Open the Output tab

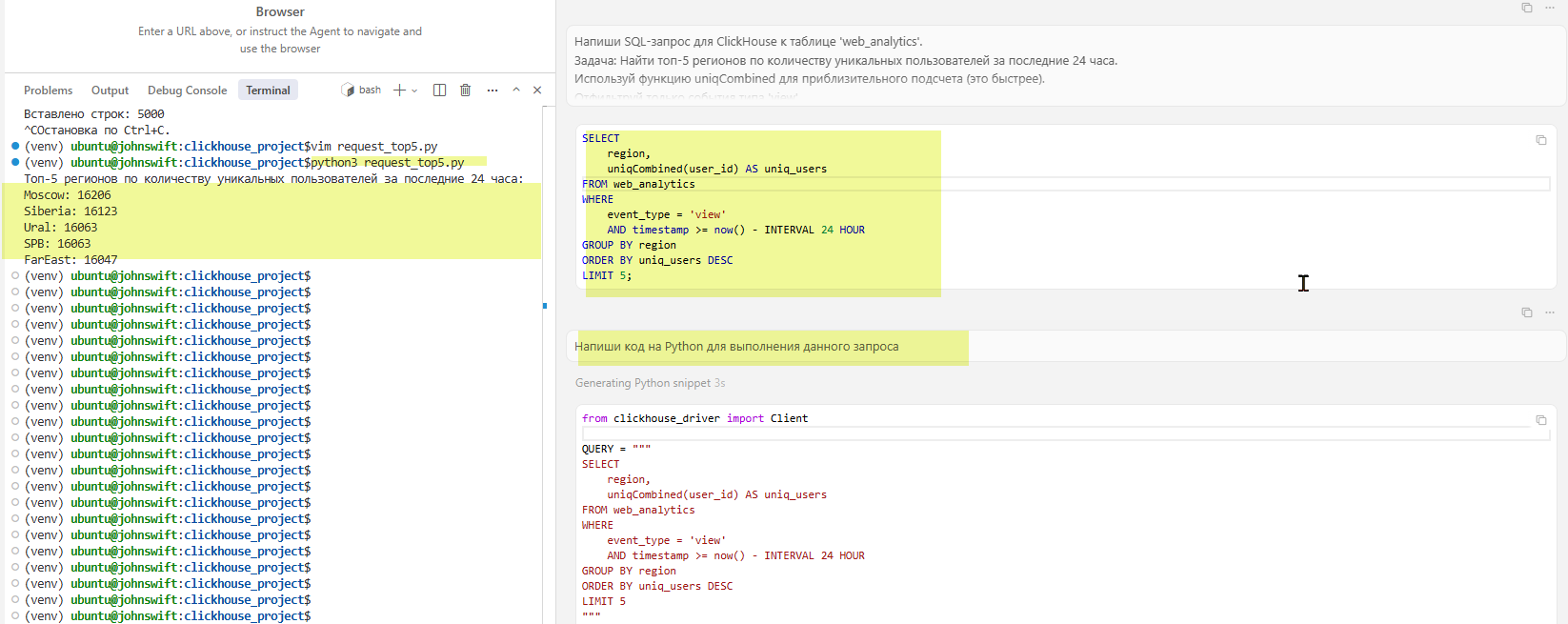pos(110,91)
